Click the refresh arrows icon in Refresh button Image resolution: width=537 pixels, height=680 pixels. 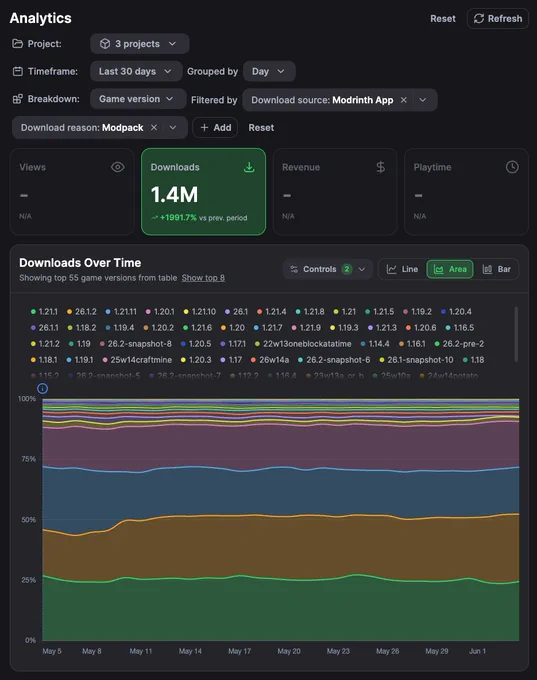pyautogui.click(x=478, y=19)
